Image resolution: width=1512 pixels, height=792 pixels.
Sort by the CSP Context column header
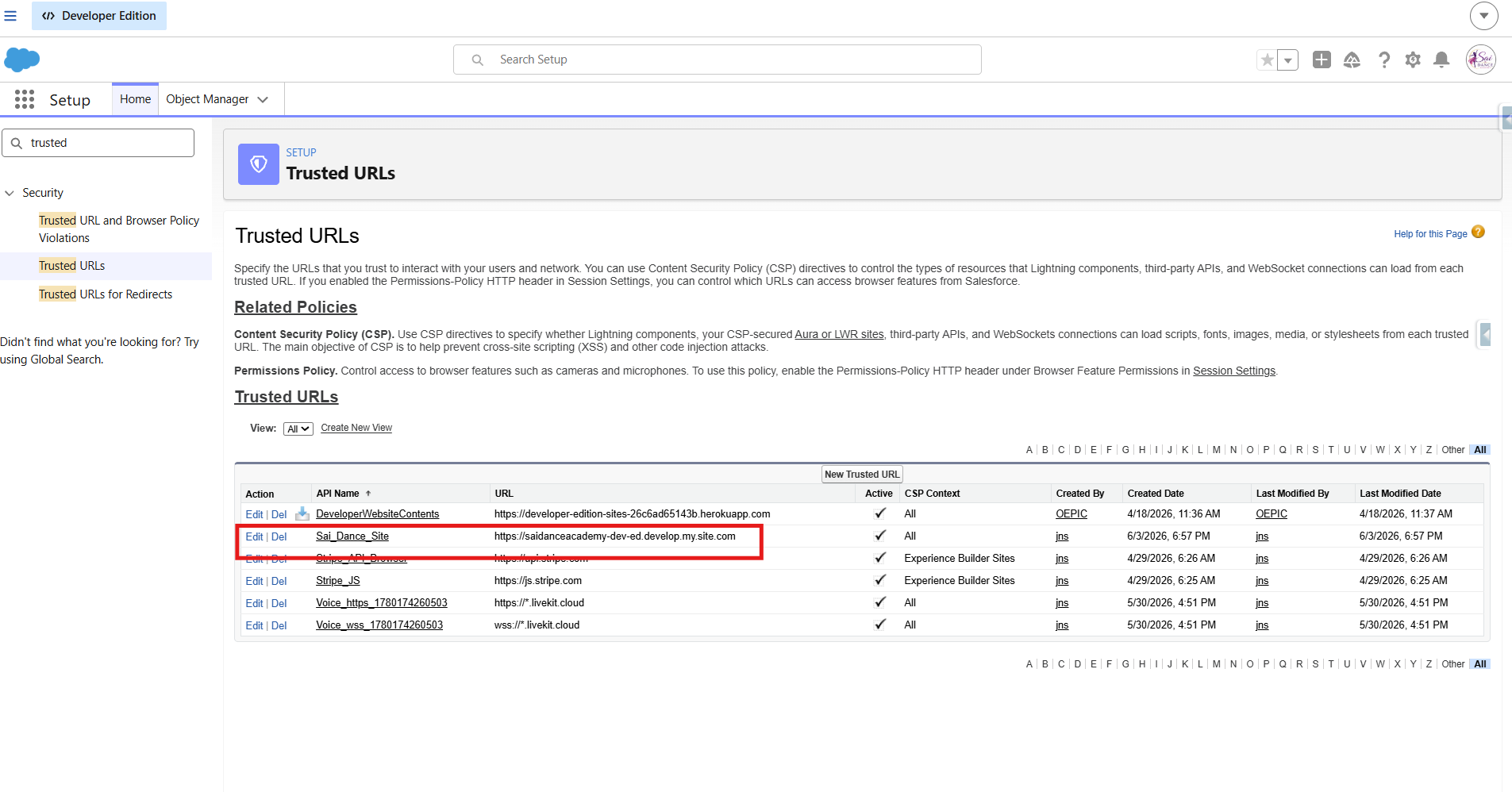(932, 494)
